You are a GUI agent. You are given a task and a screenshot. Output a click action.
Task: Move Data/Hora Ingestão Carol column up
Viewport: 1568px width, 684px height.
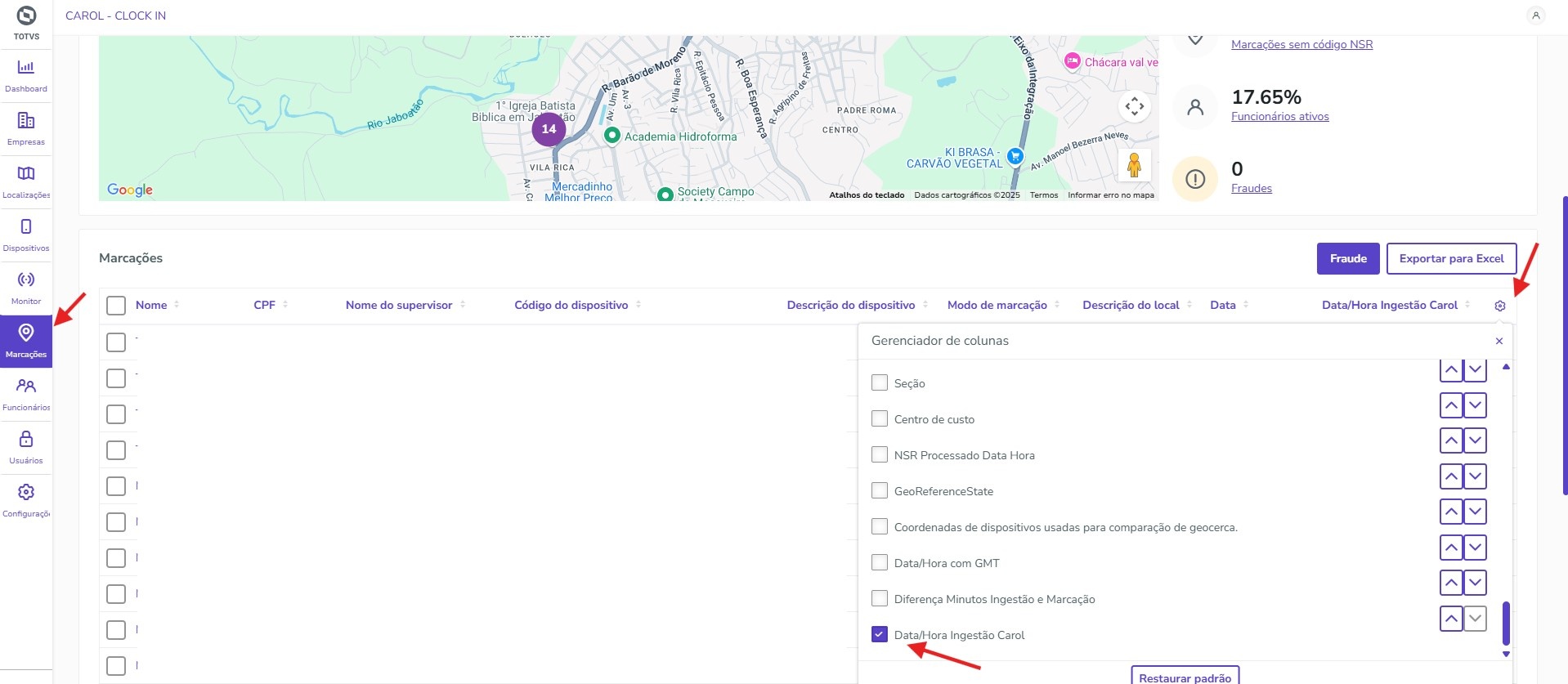pos(1451,619)
